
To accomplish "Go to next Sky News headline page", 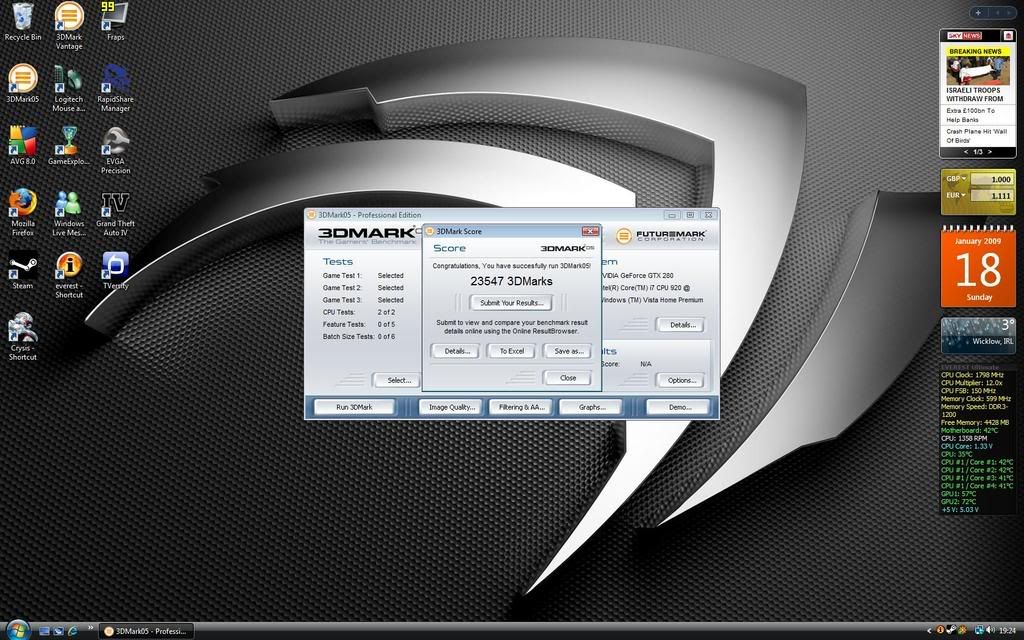I will coord(990,152).
